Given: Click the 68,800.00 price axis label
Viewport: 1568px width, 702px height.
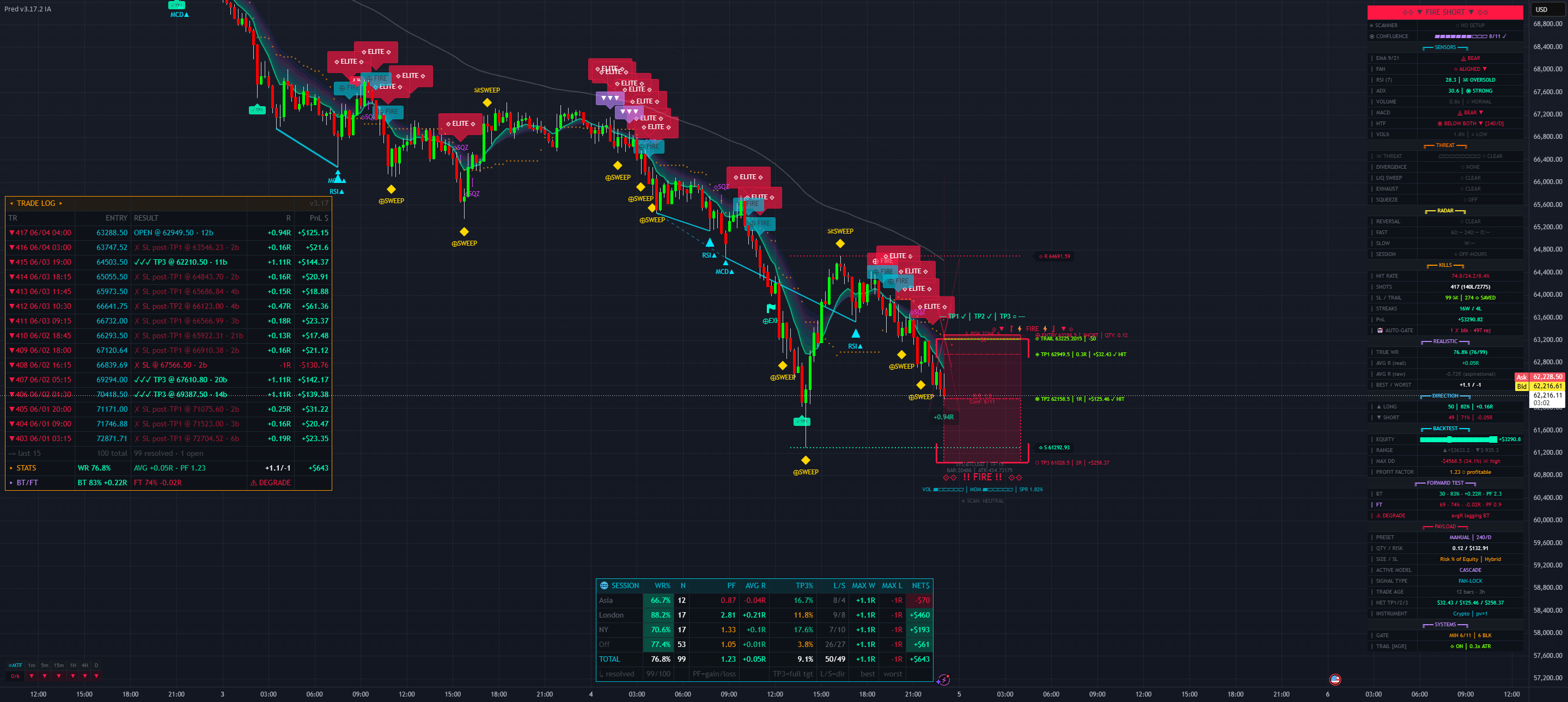Looking at the screenshot, I should pyautogui.click(x=1547, y=24).
